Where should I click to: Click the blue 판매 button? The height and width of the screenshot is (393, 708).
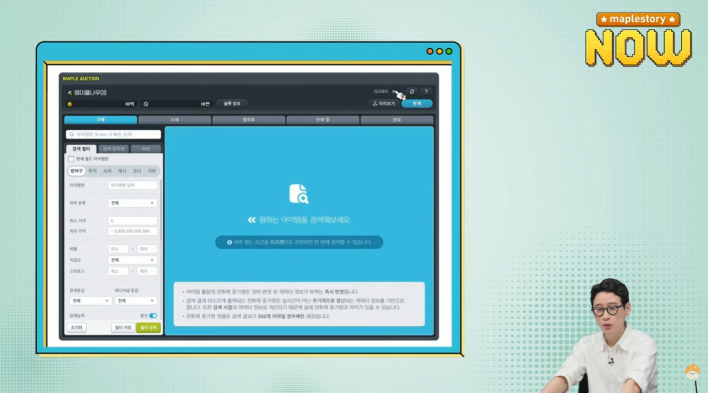417,103
